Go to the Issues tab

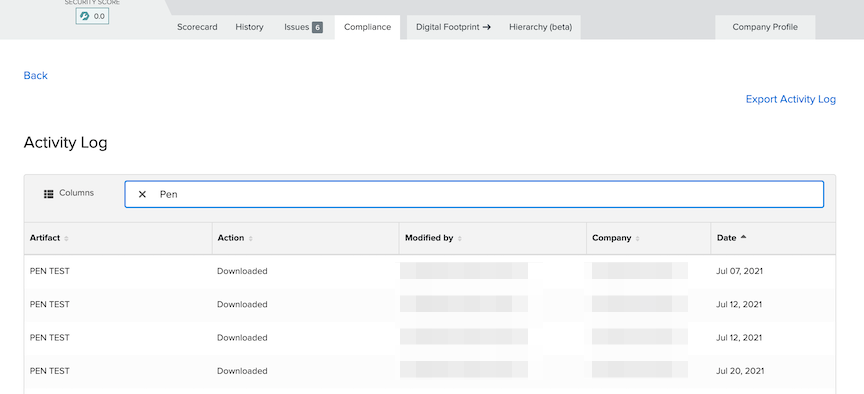303,27
